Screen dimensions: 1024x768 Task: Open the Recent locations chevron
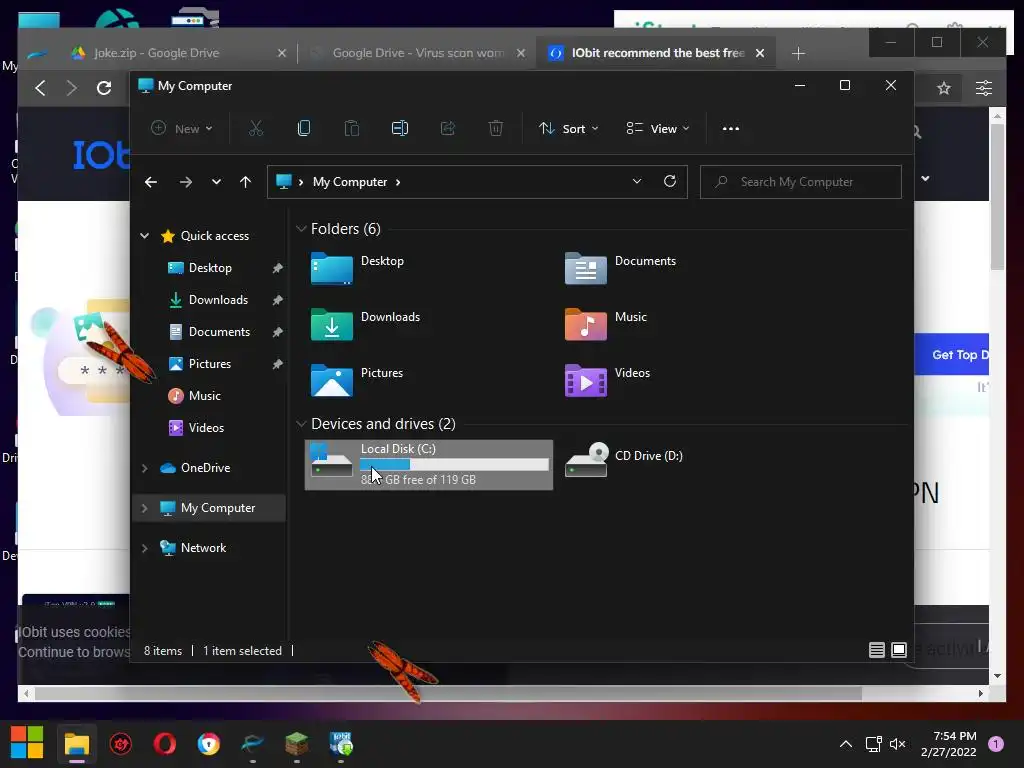pos(216,182)
